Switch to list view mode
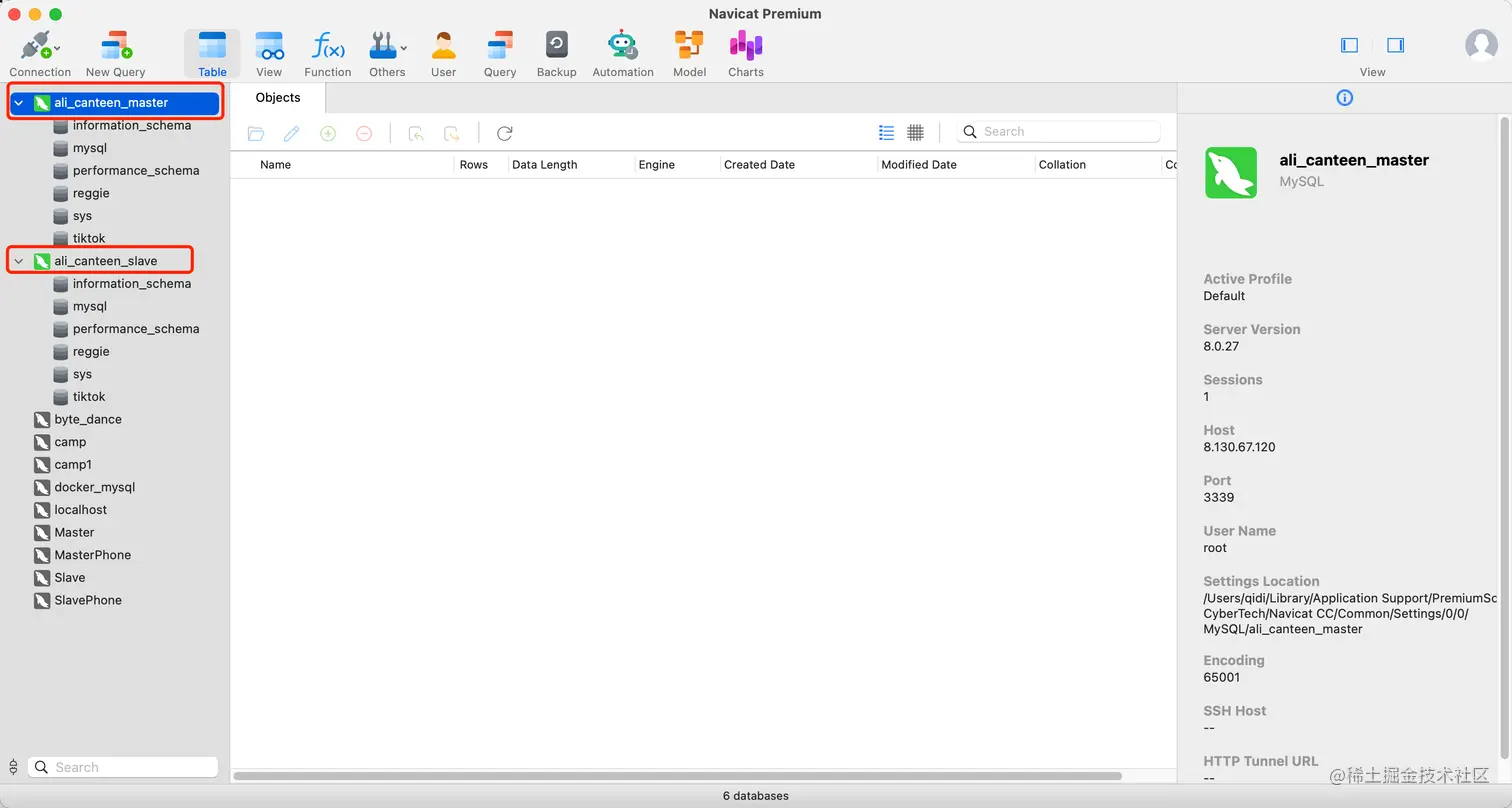This screenshot has width=1512, height=808. [886, 132]
